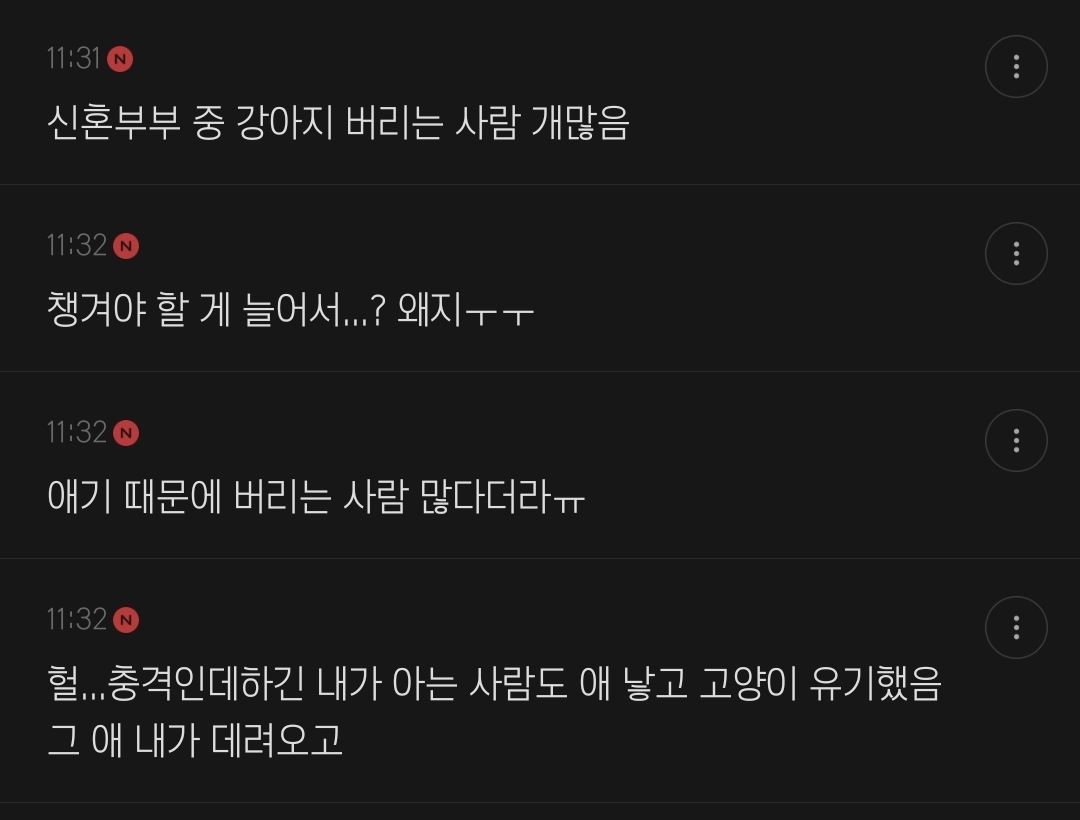Select comment line '헐...충격인데하긴 내가 아는 사람도'
The image size is (1080, 820).
(x=307, y=684)
